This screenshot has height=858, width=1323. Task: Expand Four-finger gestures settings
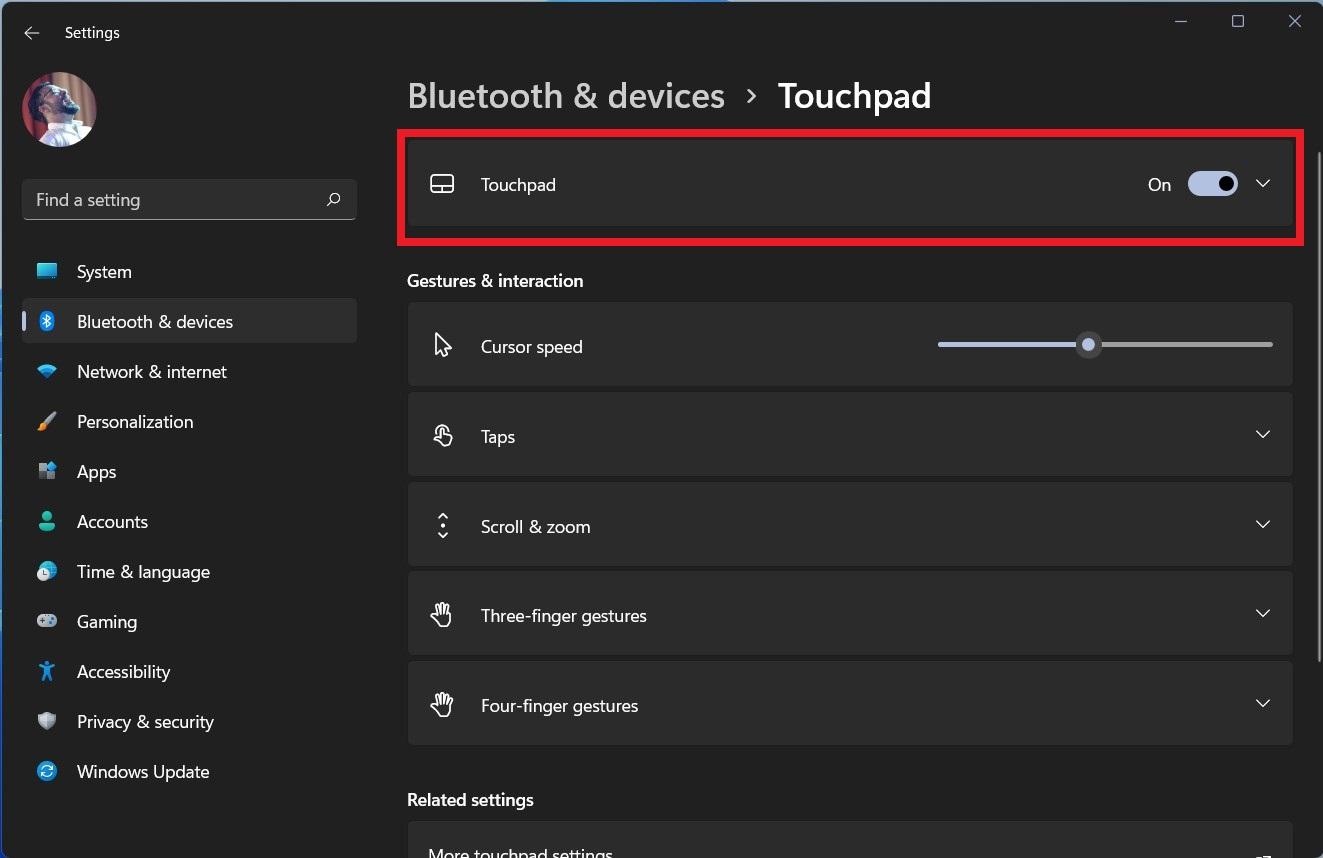(x=1263, y=704)
